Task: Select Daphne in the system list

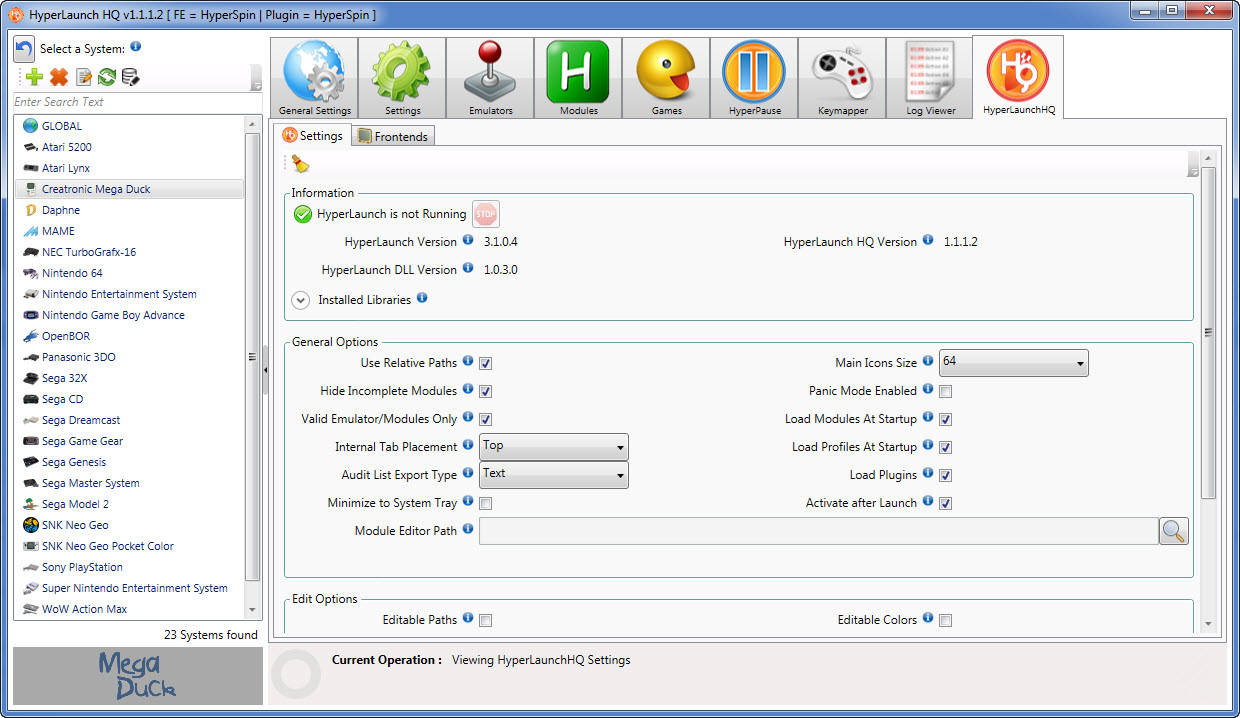Action: tap(129, 210)
